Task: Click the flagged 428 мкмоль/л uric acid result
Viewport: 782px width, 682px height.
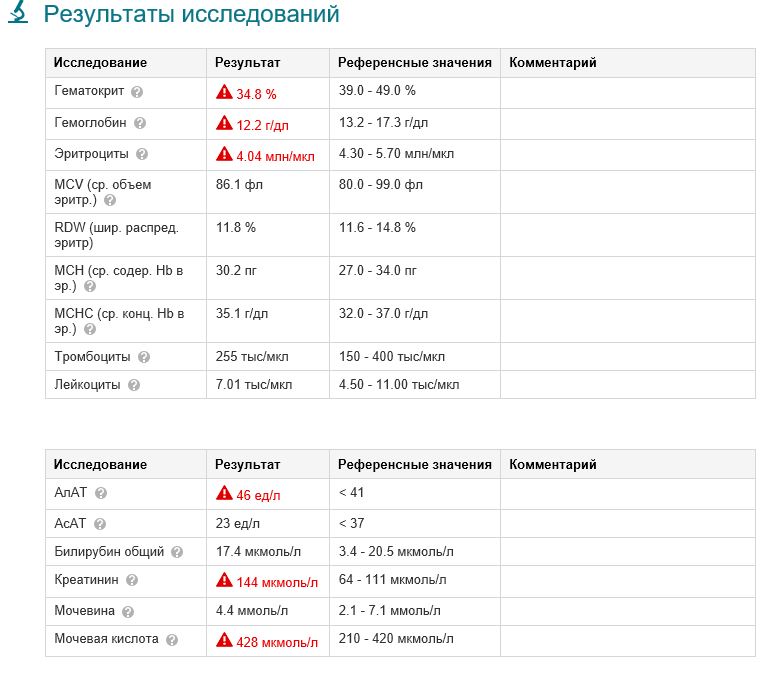Action: tap(277, 641)
